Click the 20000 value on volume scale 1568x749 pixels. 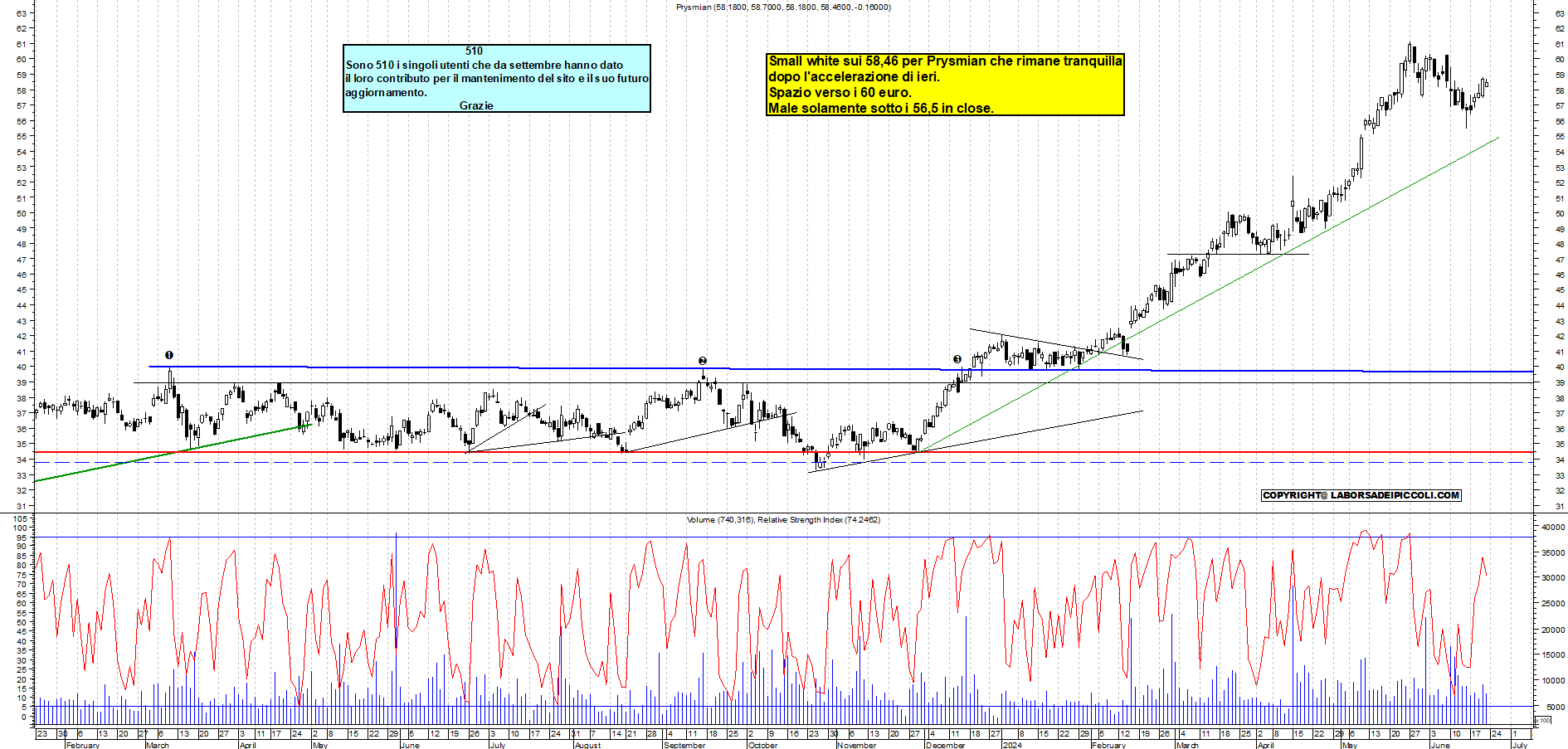click(x=1553, y=630)
